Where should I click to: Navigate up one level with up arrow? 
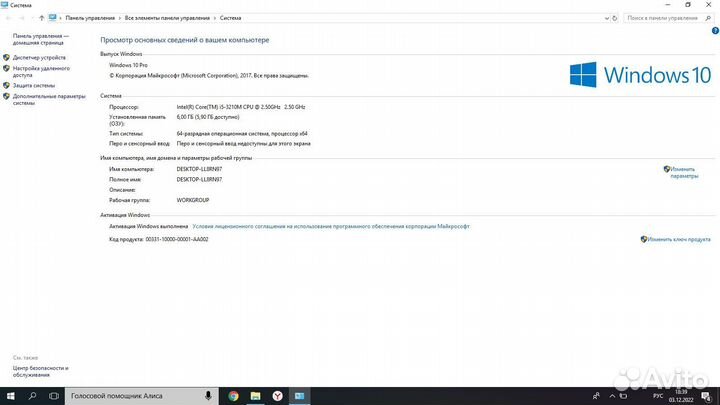(41, 18)
